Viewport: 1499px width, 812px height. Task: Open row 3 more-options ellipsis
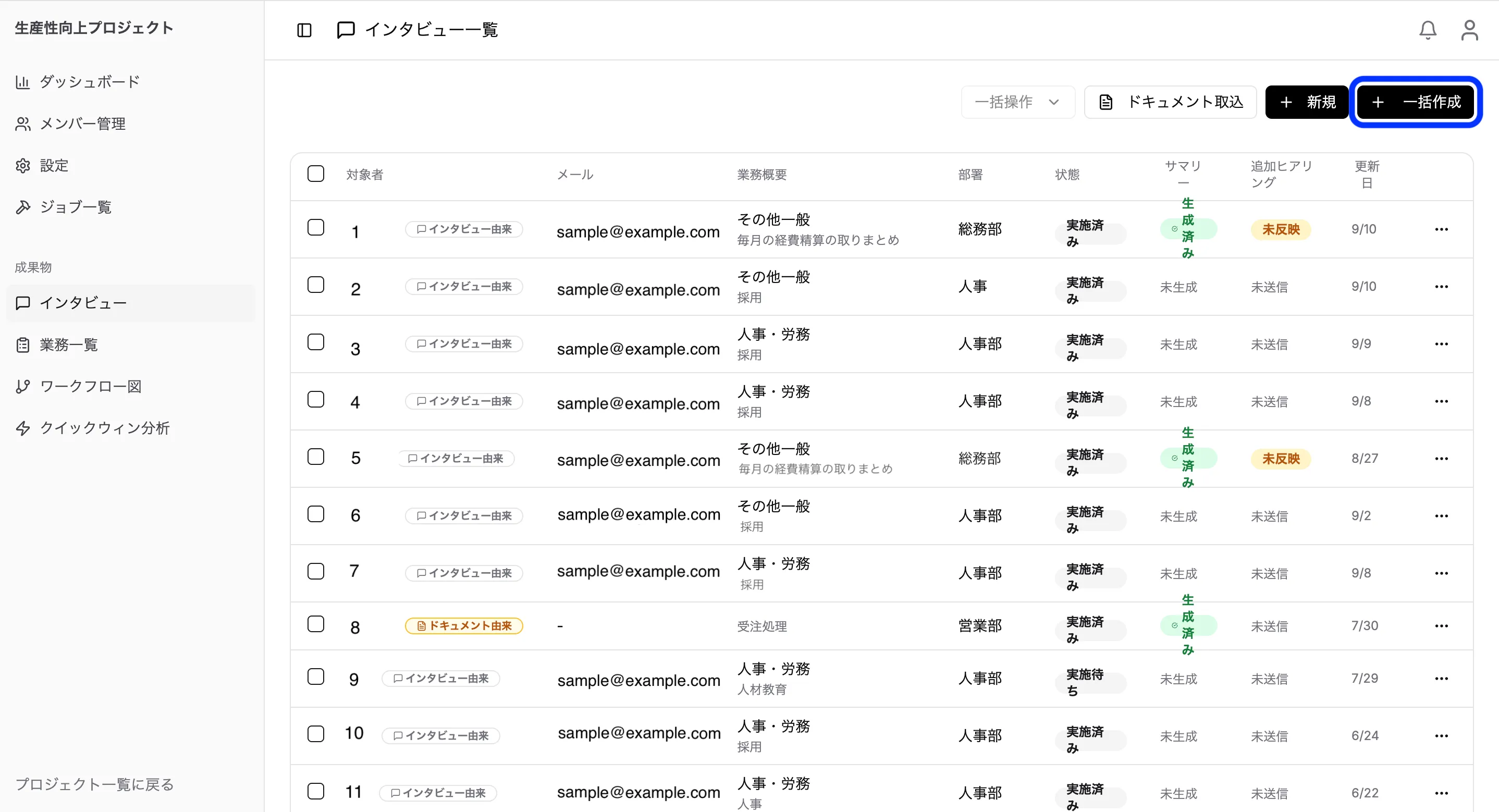tap(1441, 344)
